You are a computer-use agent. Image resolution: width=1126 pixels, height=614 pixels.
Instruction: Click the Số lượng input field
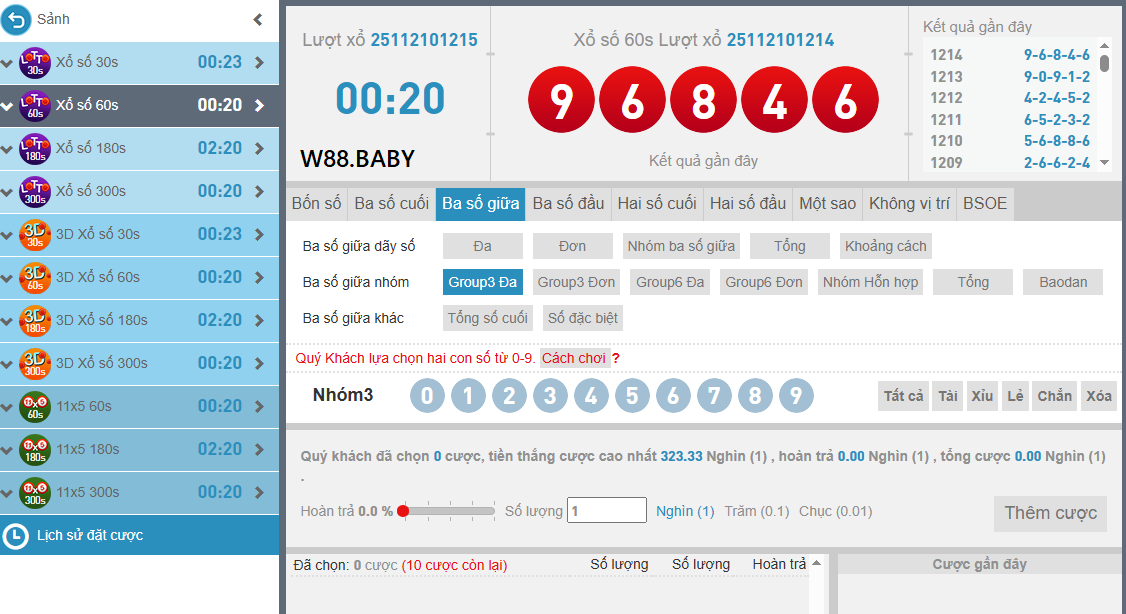click(x=606, y=511)
